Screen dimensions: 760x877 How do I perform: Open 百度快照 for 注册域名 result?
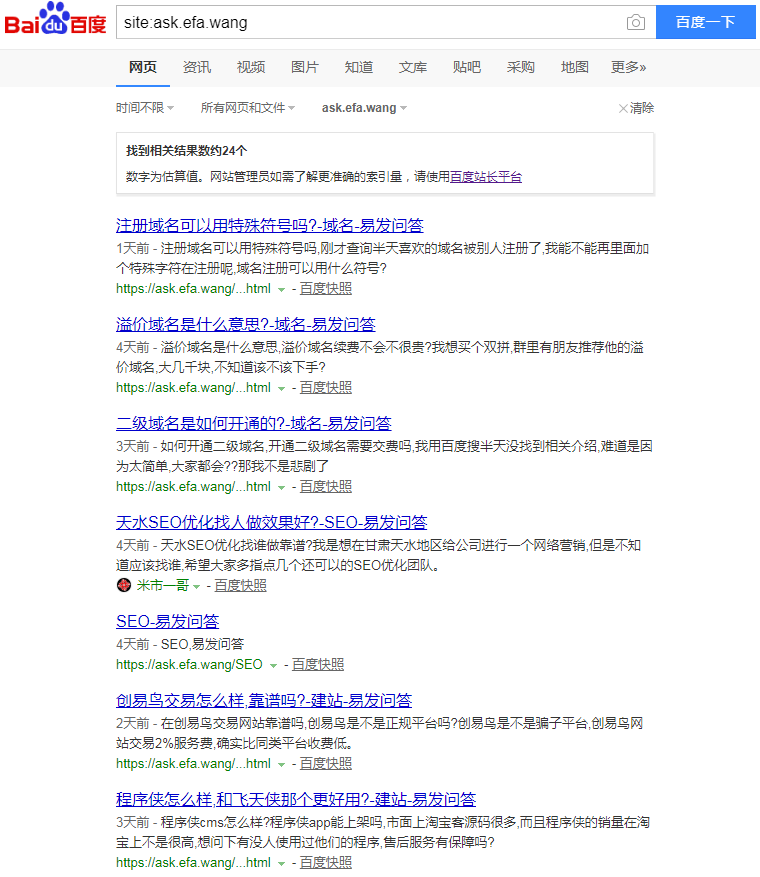click(326, 289)
